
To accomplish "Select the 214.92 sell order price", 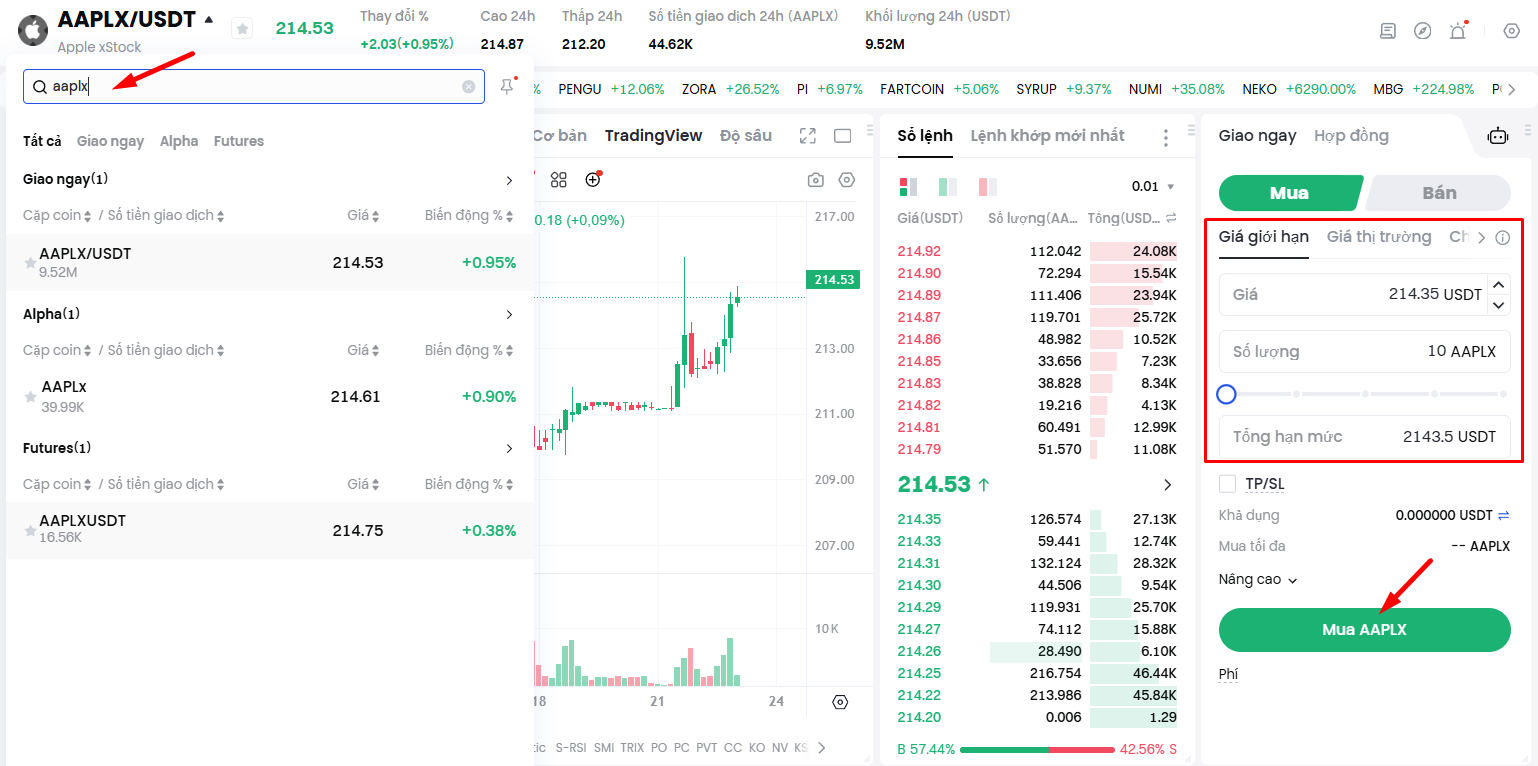I will [x=919, y=251].
